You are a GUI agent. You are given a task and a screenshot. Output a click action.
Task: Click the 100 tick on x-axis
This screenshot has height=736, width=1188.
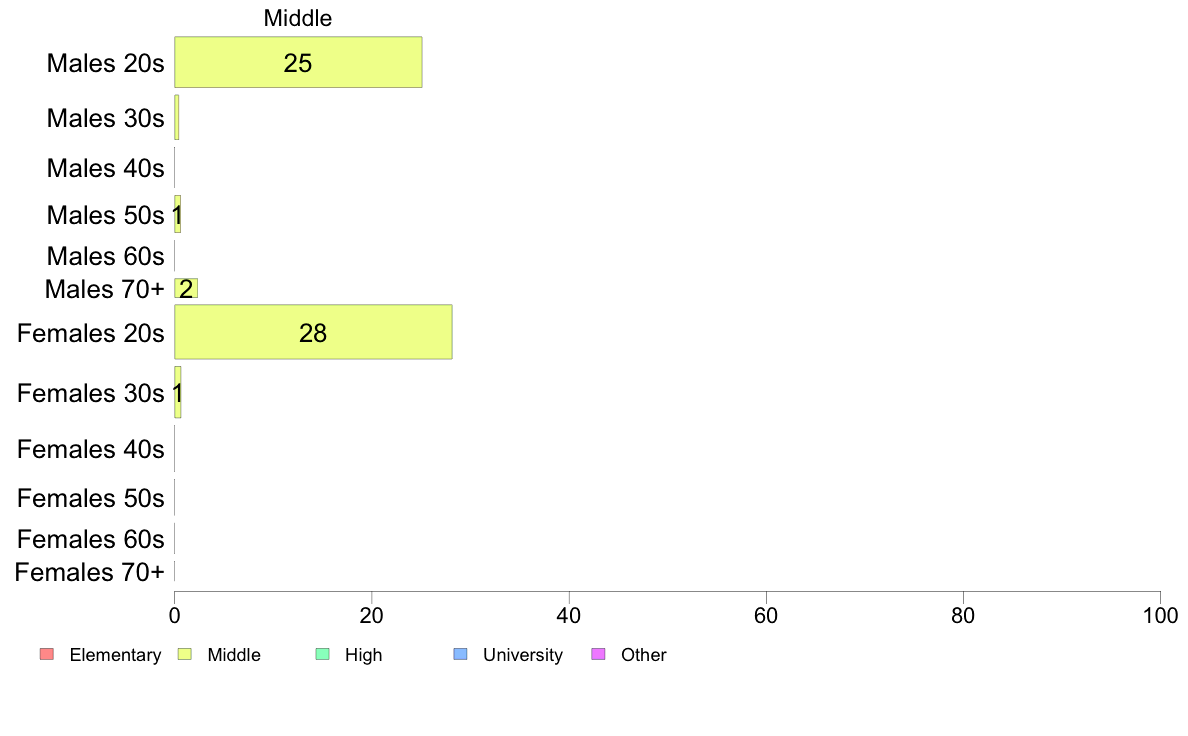click(1160, 615)
